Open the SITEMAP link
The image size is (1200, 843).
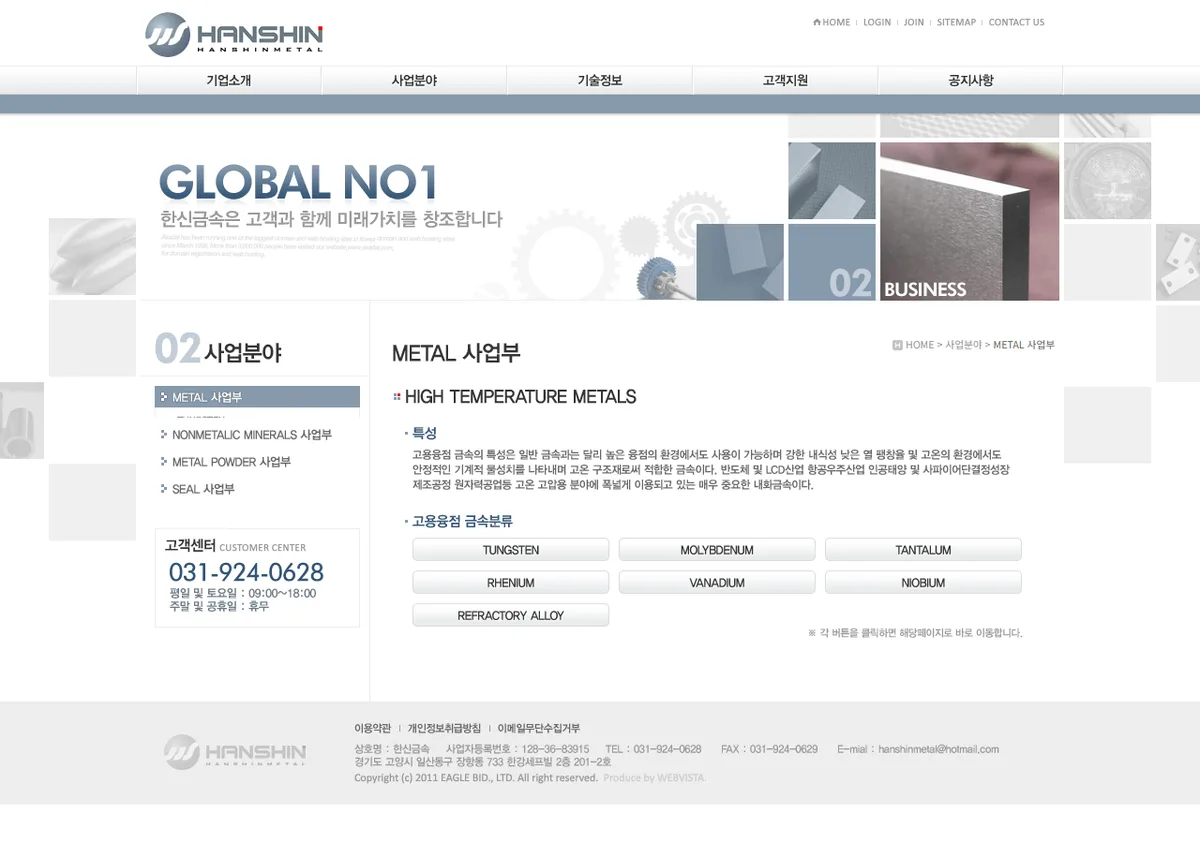[x=956, y=22]
